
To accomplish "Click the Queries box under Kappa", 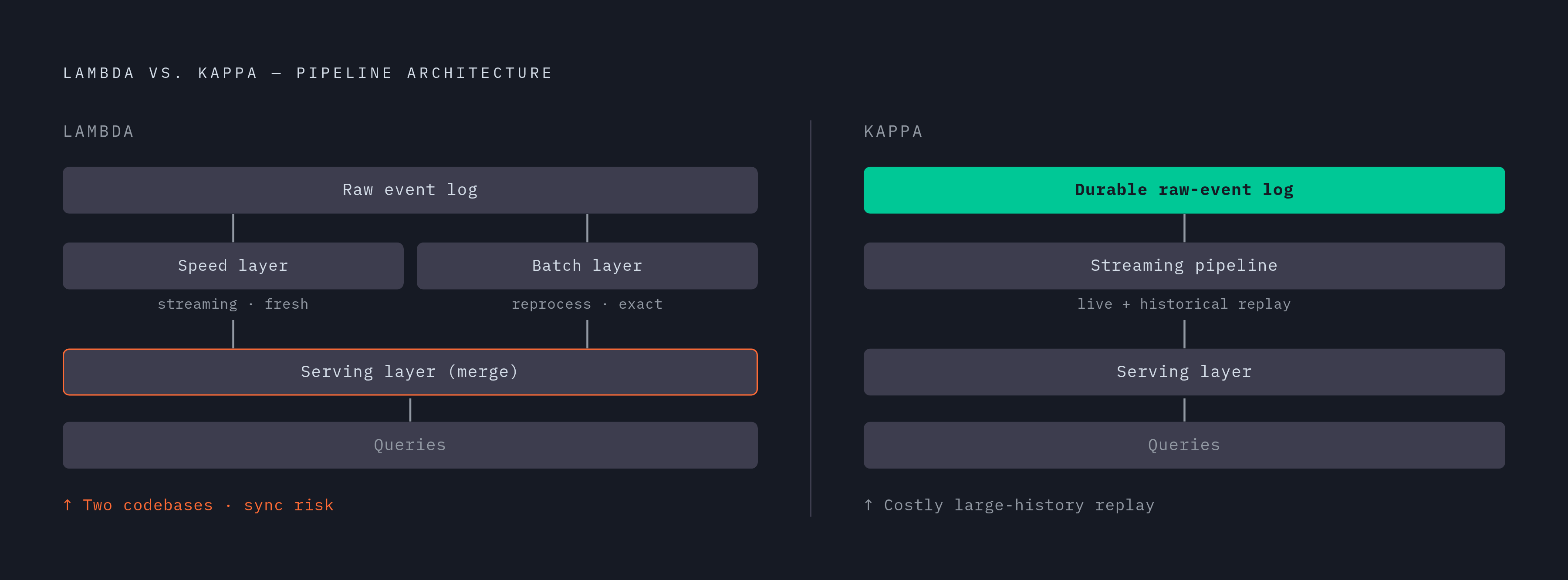I will 1184,445.
